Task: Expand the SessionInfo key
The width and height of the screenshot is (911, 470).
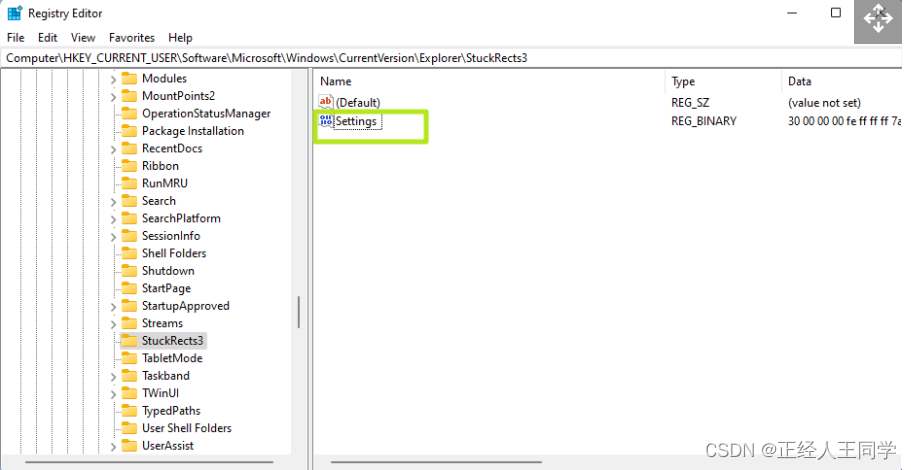Action: 113,237
